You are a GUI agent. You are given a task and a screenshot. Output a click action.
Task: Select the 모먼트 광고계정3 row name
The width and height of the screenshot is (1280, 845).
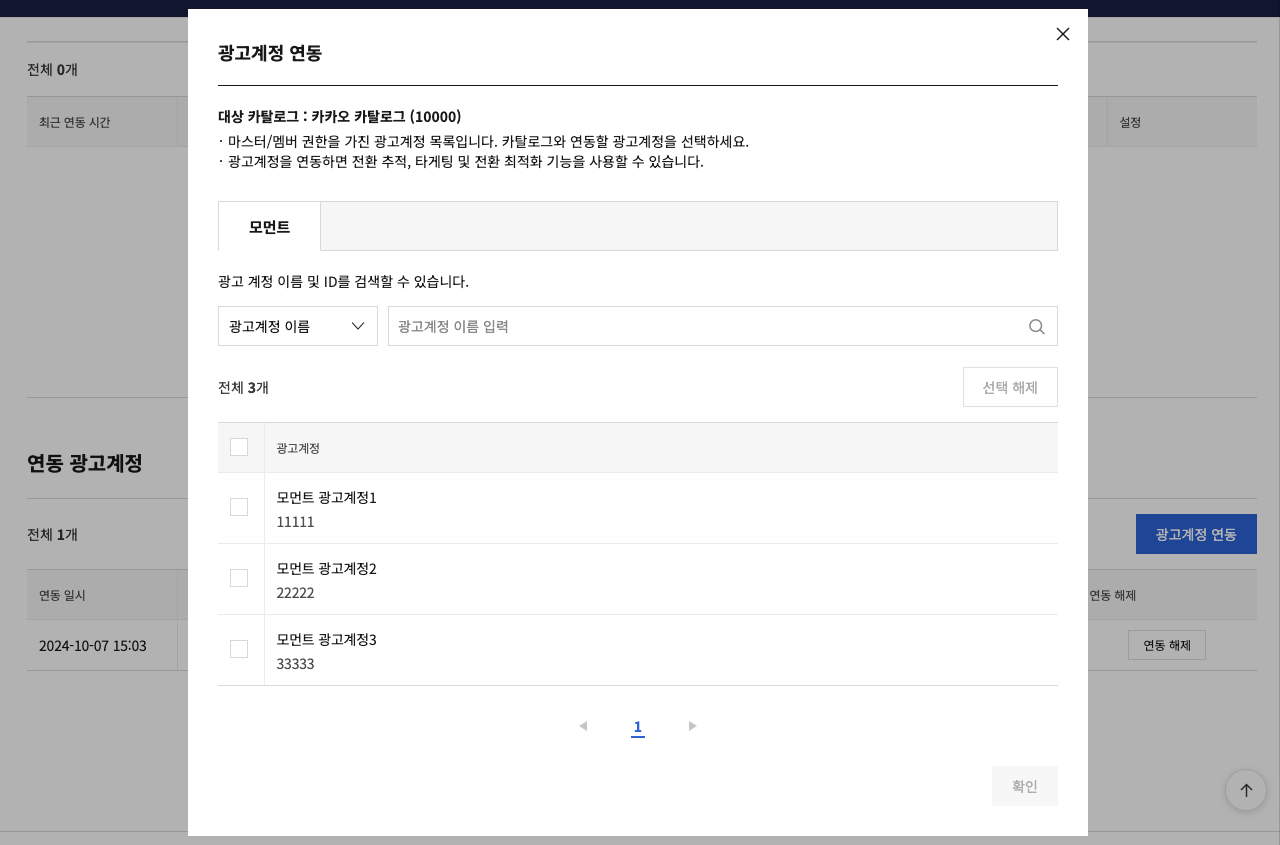coord(326,639)
